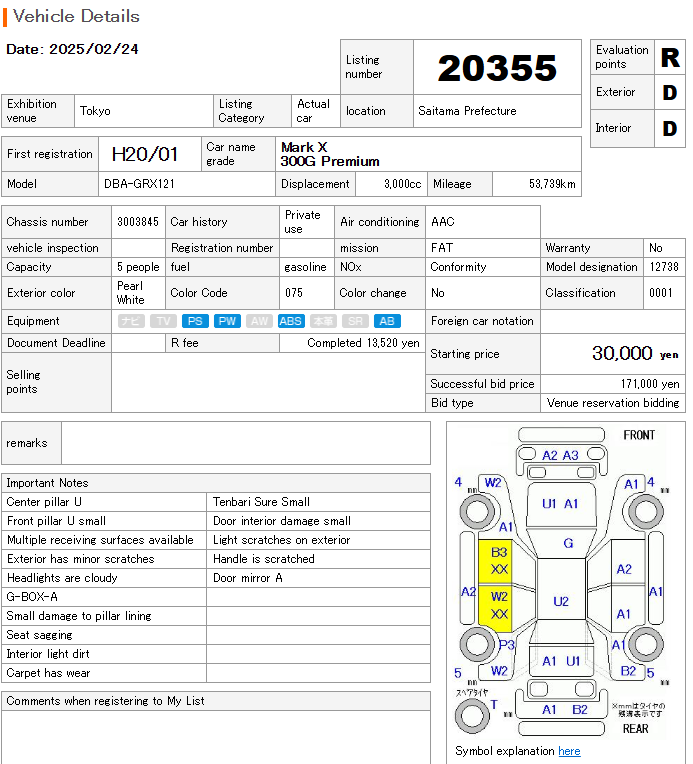Click the Vehicle Details heading
This screenshot has height=764, width=693.
[x=76, y=16]
